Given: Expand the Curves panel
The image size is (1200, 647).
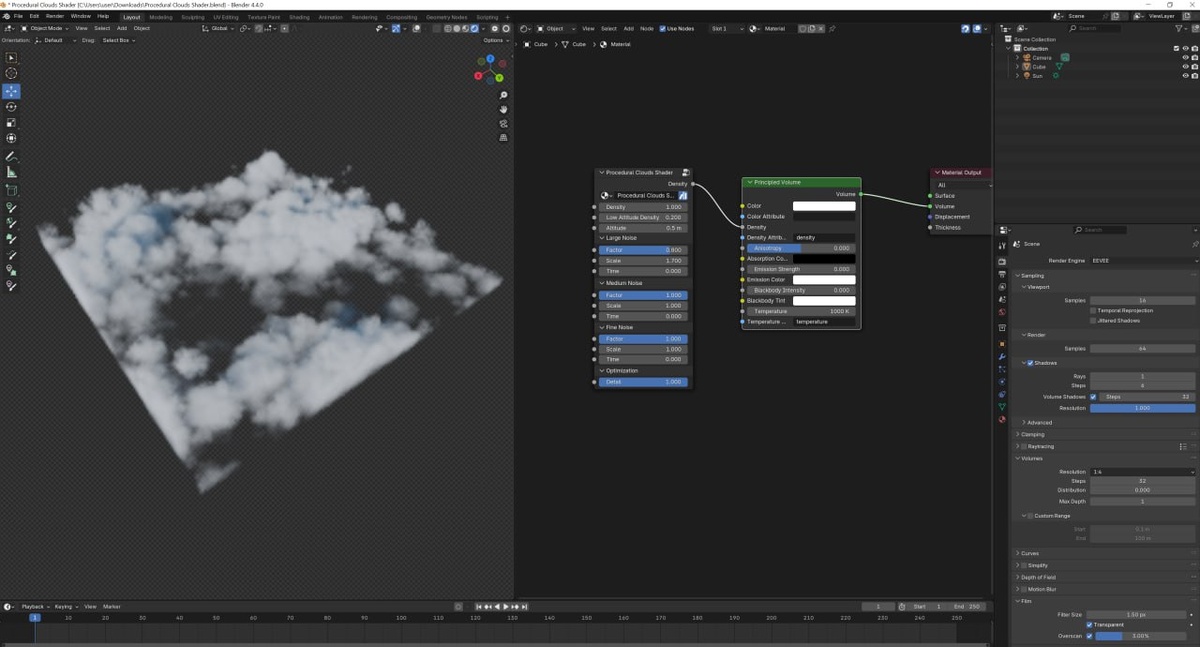Looking at the screenshot, I should (x=1019, y=553).
